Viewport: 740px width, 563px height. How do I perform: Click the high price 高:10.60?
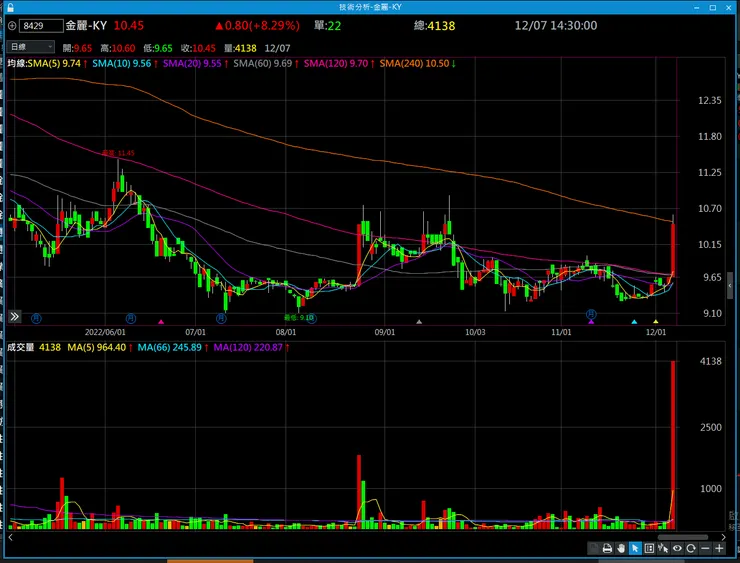[x=118, y=48]
